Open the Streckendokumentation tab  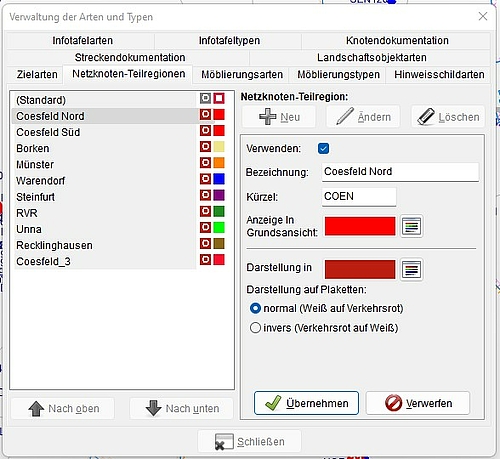tap(130, 57)
